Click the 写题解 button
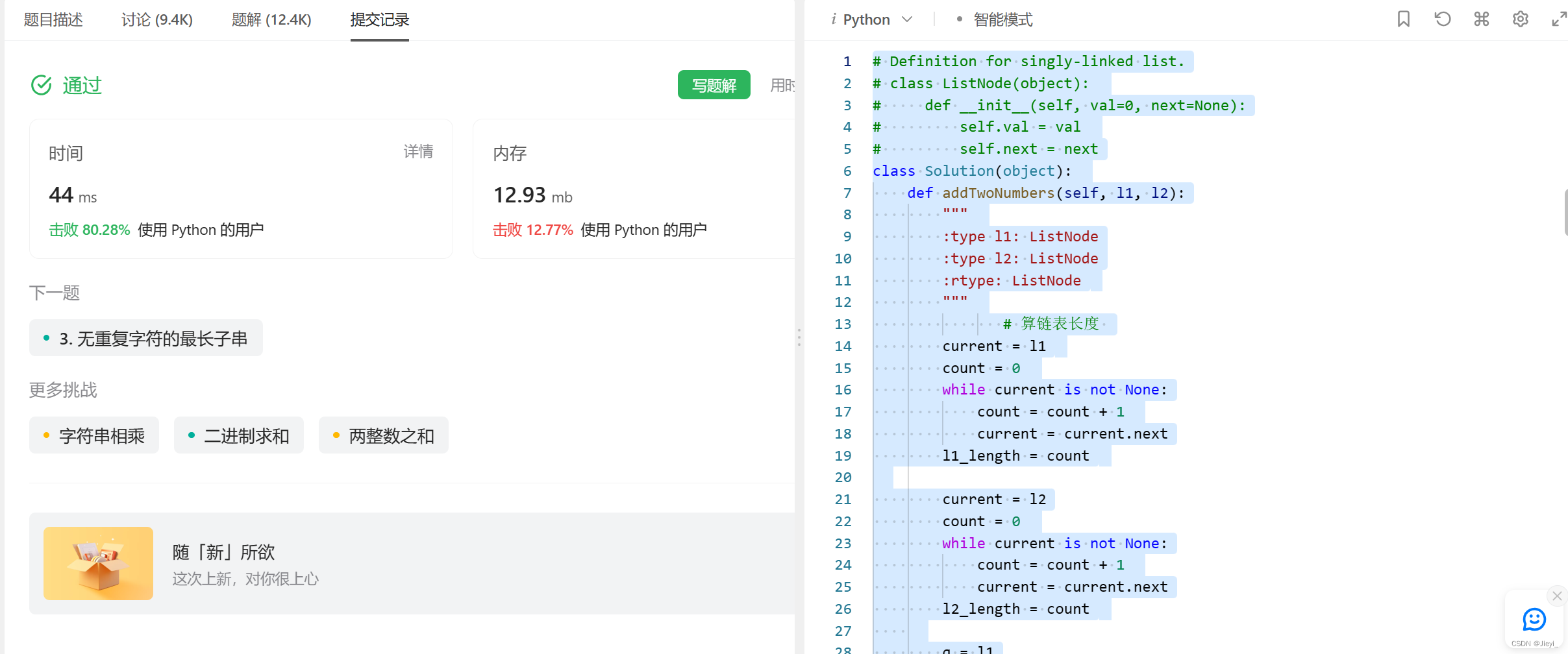1568x654 pixels. click(713, 84)
